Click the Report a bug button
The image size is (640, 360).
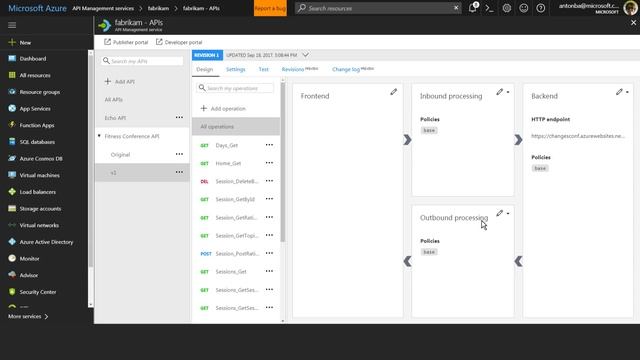click(270, 8)
